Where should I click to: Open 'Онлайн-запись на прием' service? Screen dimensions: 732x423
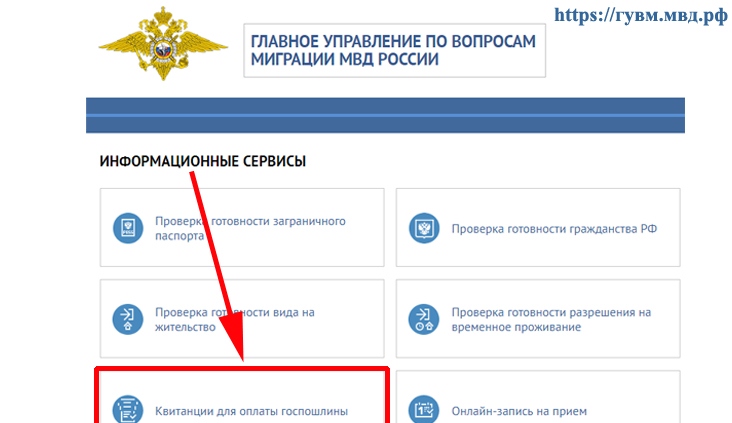coord(519,411)
